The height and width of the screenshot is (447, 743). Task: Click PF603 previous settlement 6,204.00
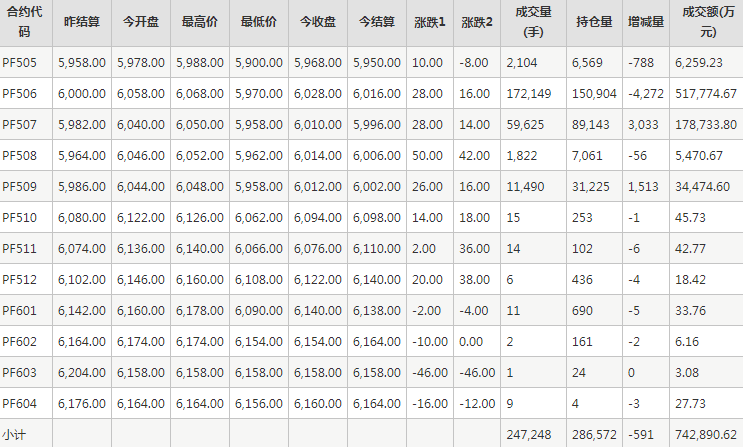pos(82,373)
